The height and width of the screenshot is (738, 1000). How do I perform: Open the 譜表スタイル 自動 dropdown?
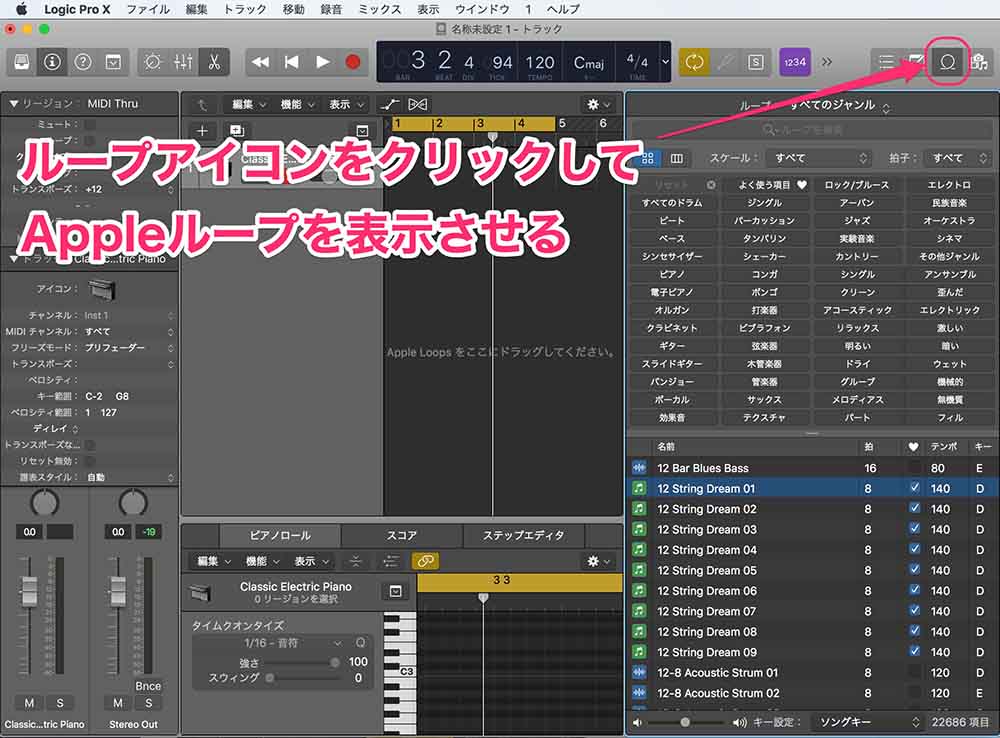129,477
